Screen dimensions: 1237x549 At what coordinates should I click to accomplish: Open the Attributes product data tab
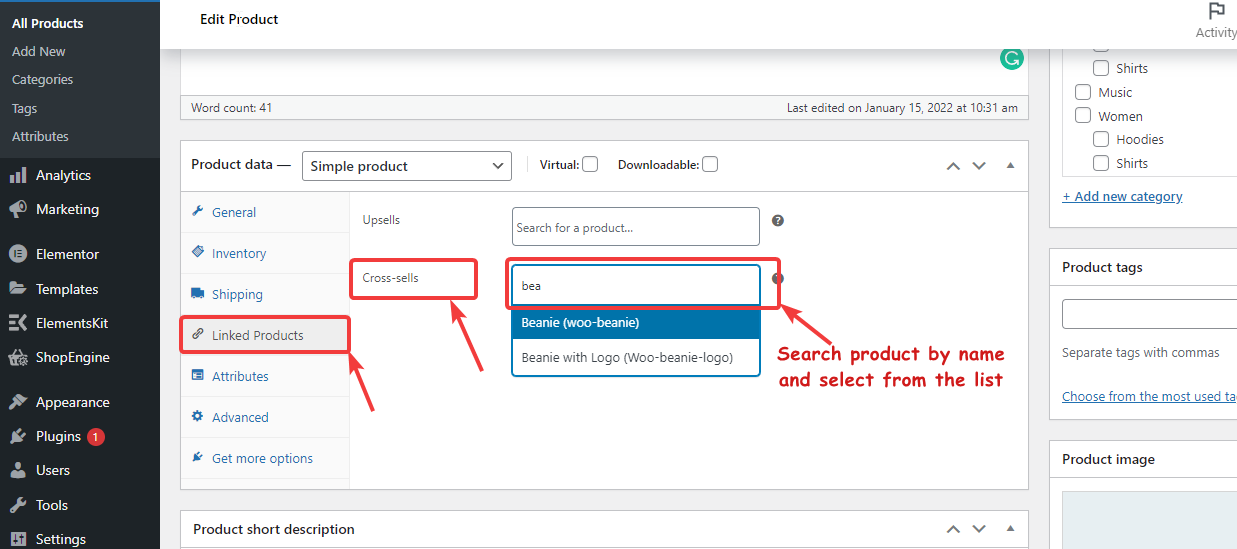240,376
